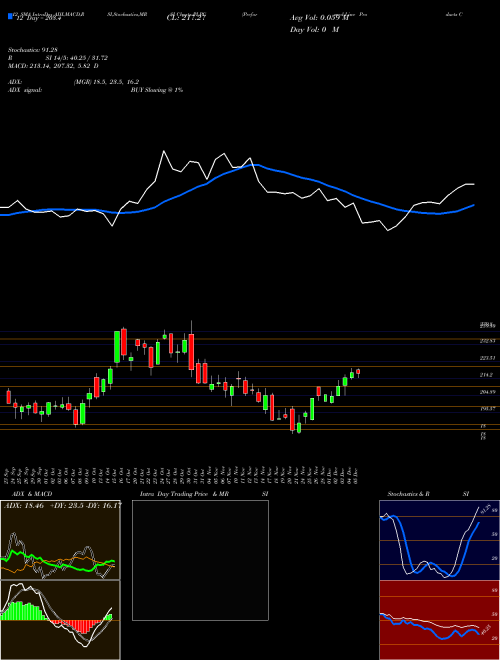This screenshot has width=500, height=660.
Task: Click the 'Day Vol: 0 M' label
Action: click(x=314, y=30)
